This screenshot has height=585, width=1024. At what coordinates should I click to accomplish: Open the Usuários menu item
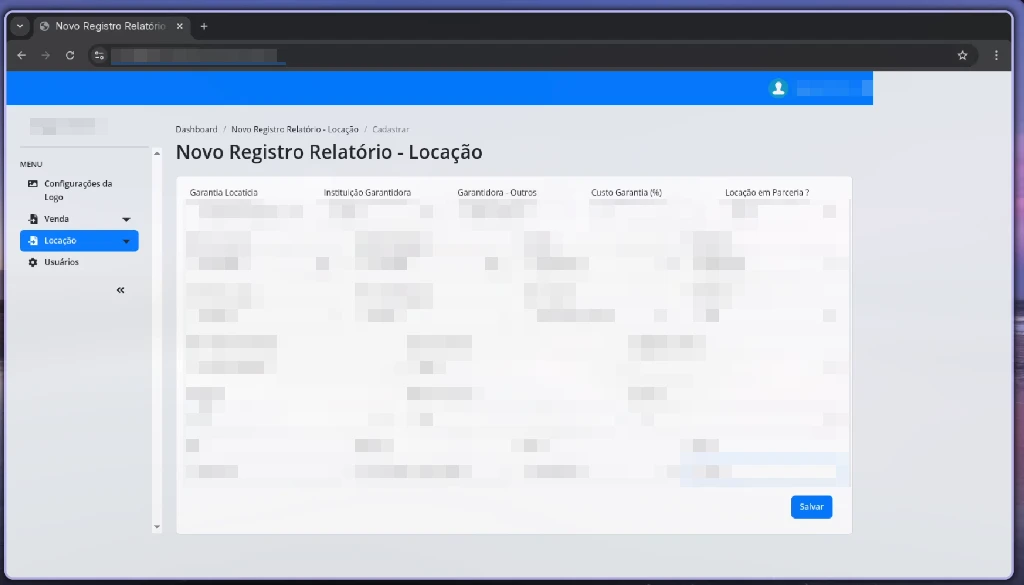coord(78,262)
